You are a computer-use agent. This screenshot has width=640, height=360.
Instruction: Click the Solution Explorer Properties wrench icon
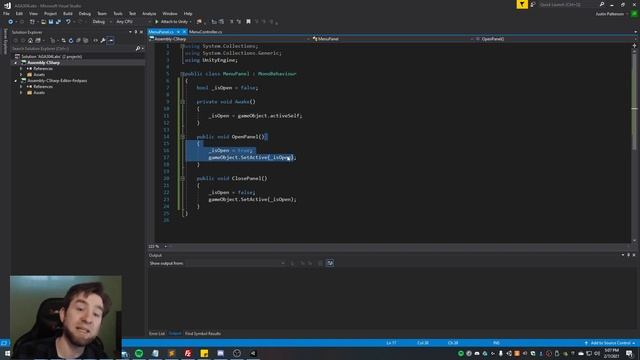pyautogui.click(x=103, y=40)
